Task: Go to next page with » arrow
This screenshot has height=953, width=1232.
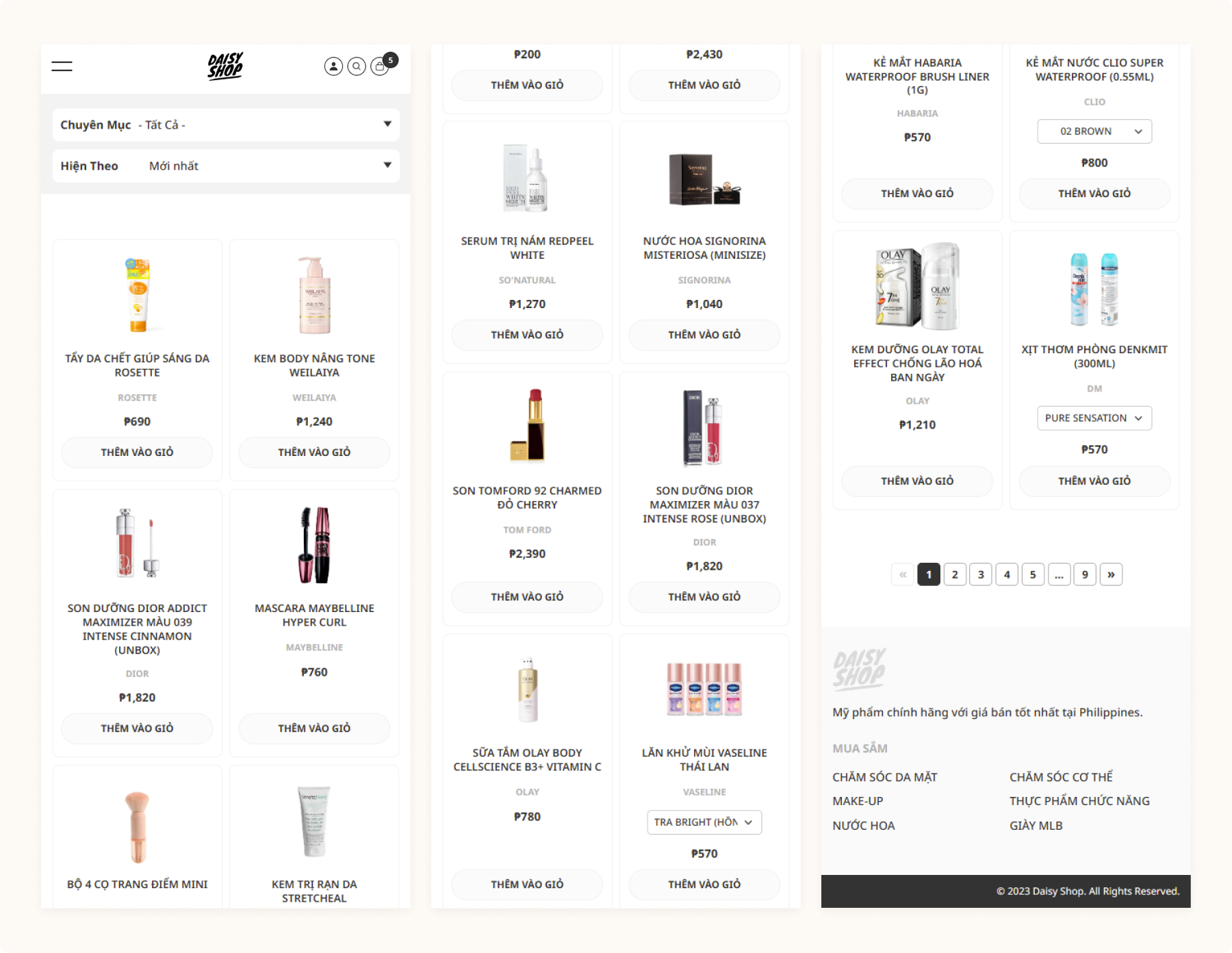Action: coord(1111,574)
